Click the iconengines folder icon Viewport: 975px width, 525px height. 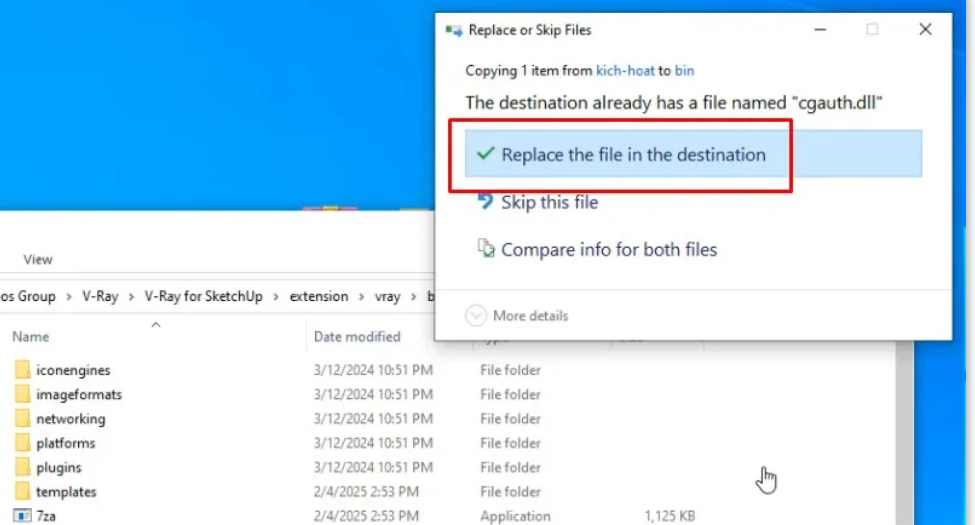pyautogui.click(x=23, y=370)
